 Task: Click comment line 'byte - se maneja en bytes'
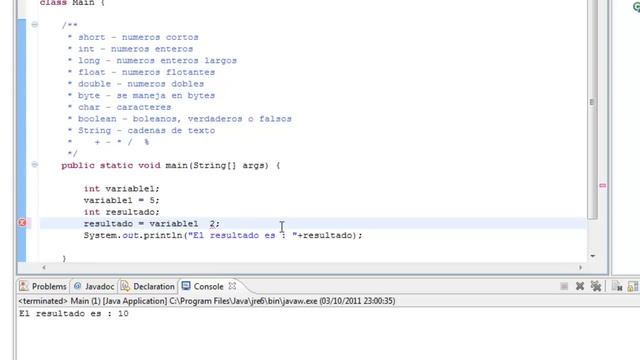(x=146, y=96)
